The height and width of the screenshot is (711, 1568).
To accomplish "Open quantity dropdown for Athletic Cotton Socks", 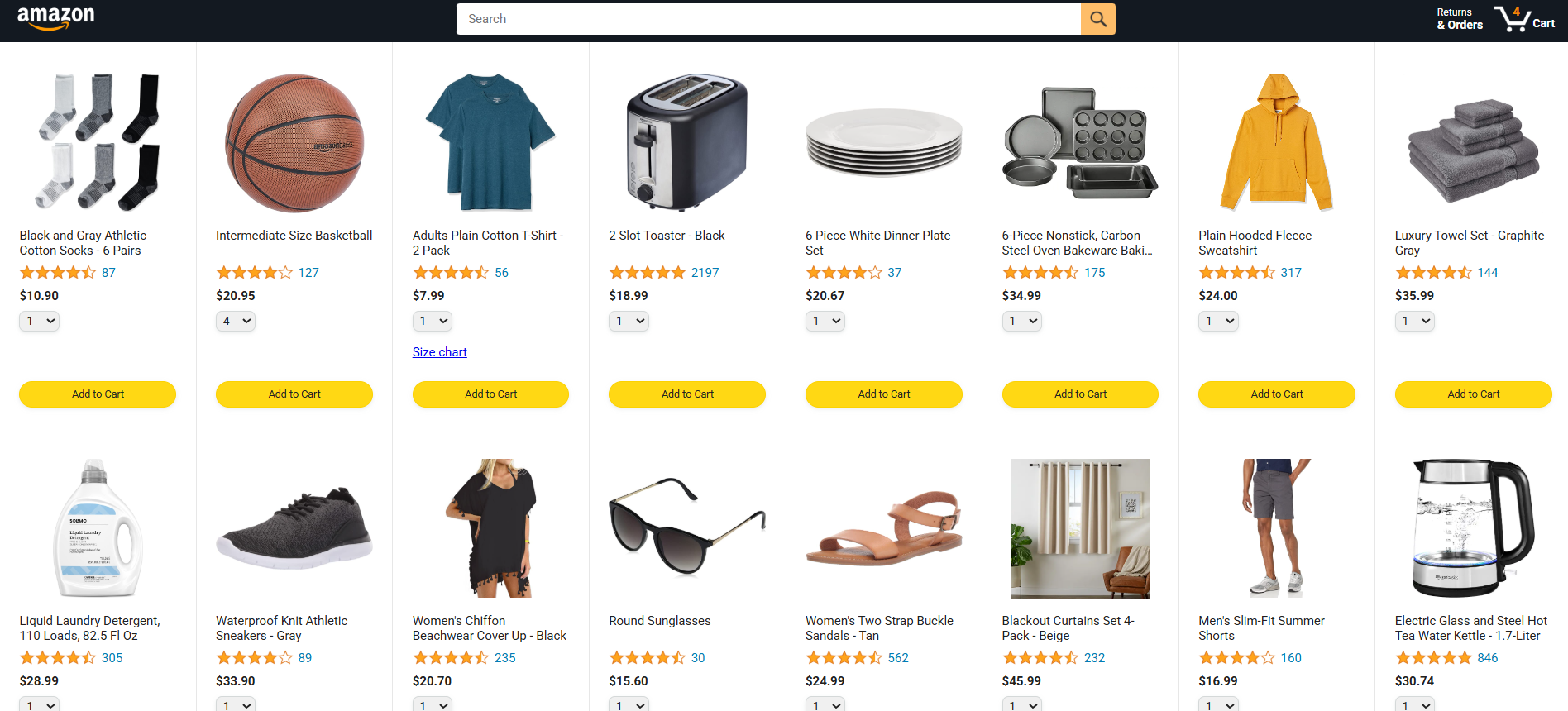I will pyautogui.click(x=40, y=321).
